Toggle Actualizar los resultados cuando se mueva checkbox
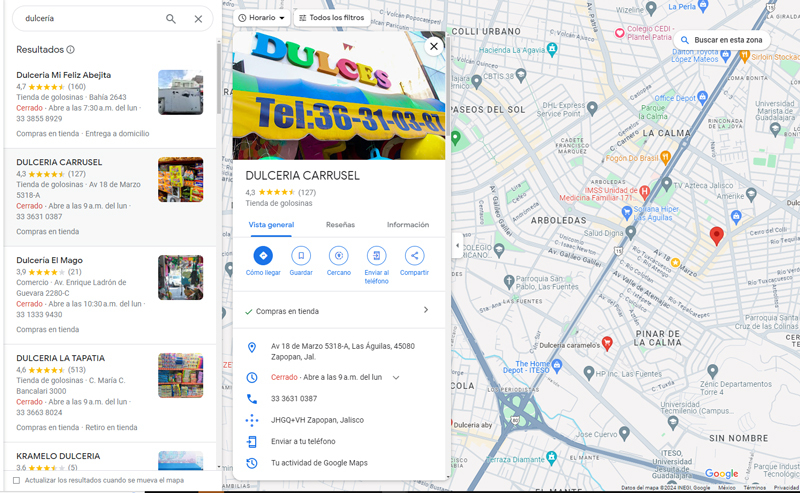800x493 pixels. [16, 480]
